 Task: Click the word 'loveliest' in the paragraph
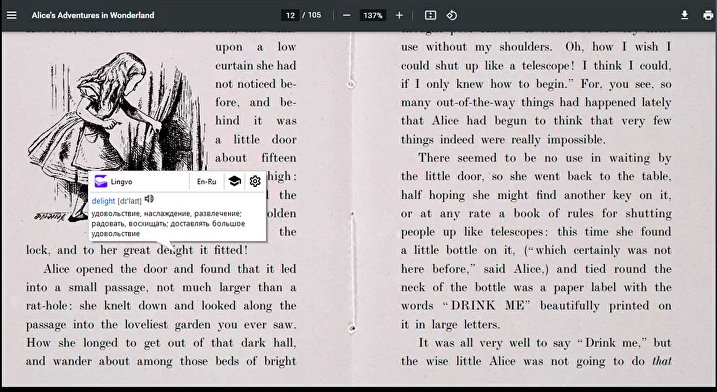[146, 324]
